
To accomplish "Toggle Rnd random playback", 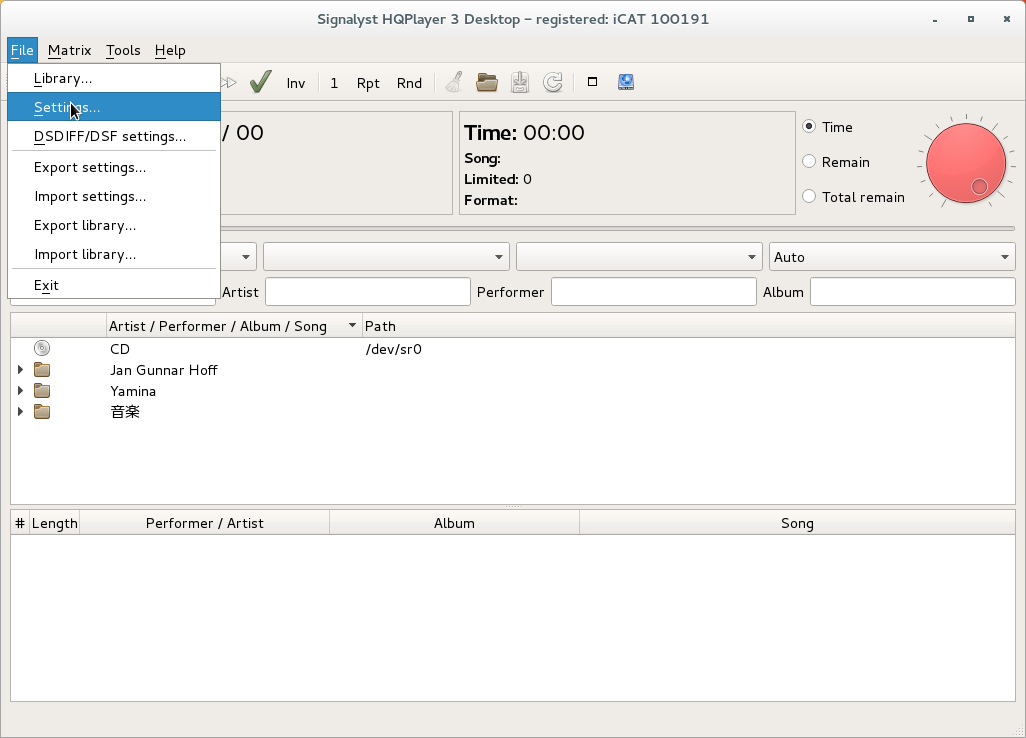I will [x=409, y=83].
